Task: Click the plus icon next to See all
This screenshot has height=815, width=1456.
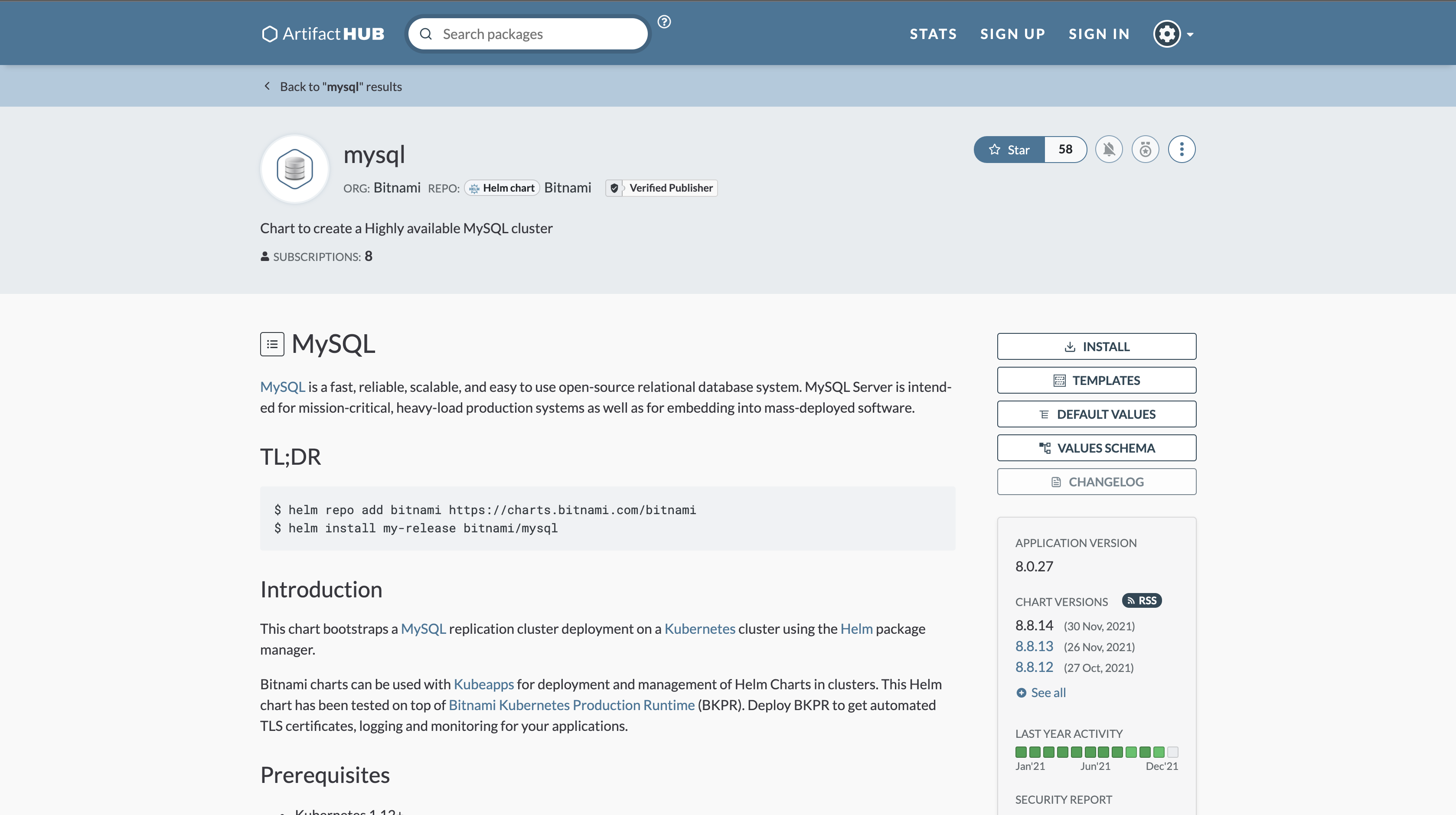Action: [x=1022, y=693]
